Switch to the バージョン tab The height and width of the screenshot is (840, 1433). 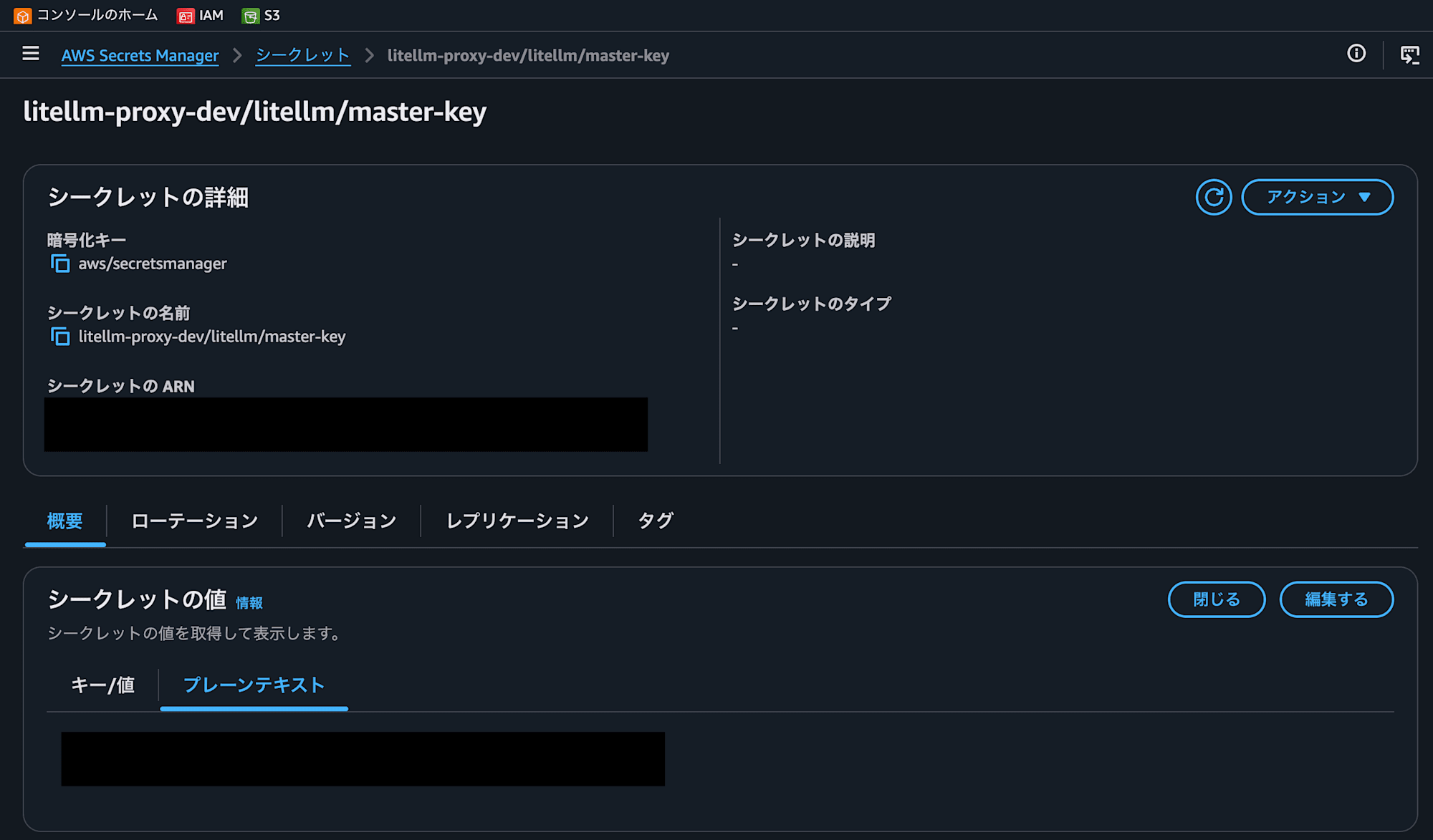click(x=352, y=521)
